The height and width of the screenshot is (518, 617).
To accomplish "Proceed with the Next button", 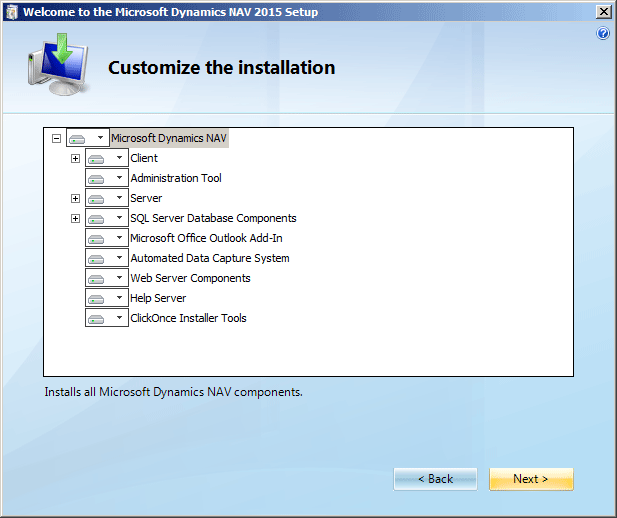I will (x=531, y=479).
